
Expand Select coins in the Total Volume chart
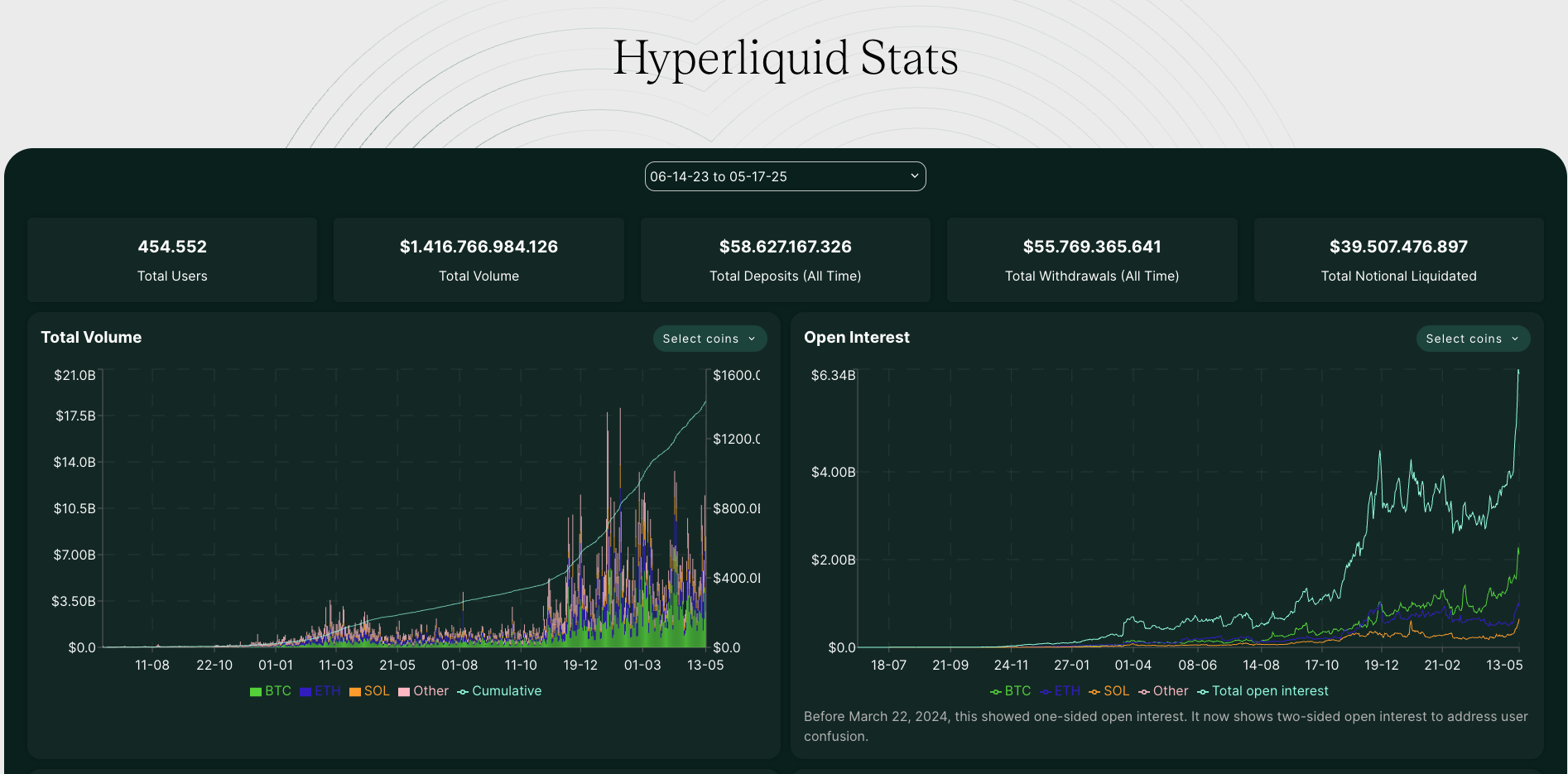point(709,339)
